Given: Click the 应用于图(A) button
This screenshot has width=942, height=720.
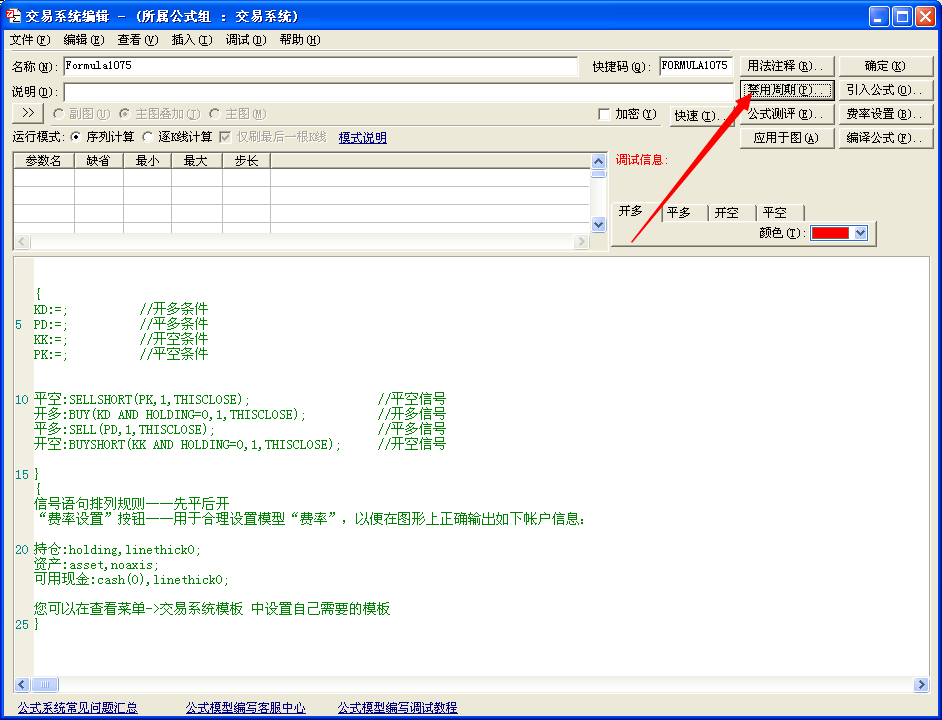Looking at the screenshot, I should 787,138.
